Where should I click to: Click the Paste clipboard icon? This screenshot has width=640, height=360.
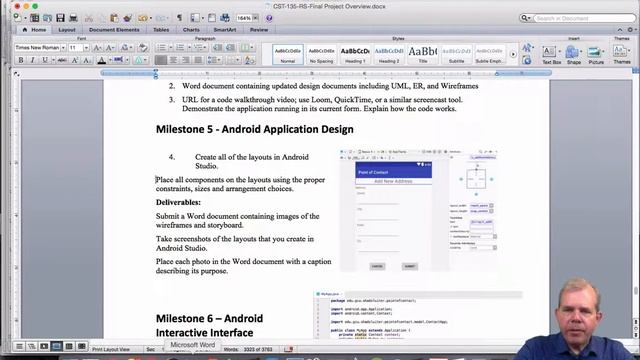[x=114, y=18]
